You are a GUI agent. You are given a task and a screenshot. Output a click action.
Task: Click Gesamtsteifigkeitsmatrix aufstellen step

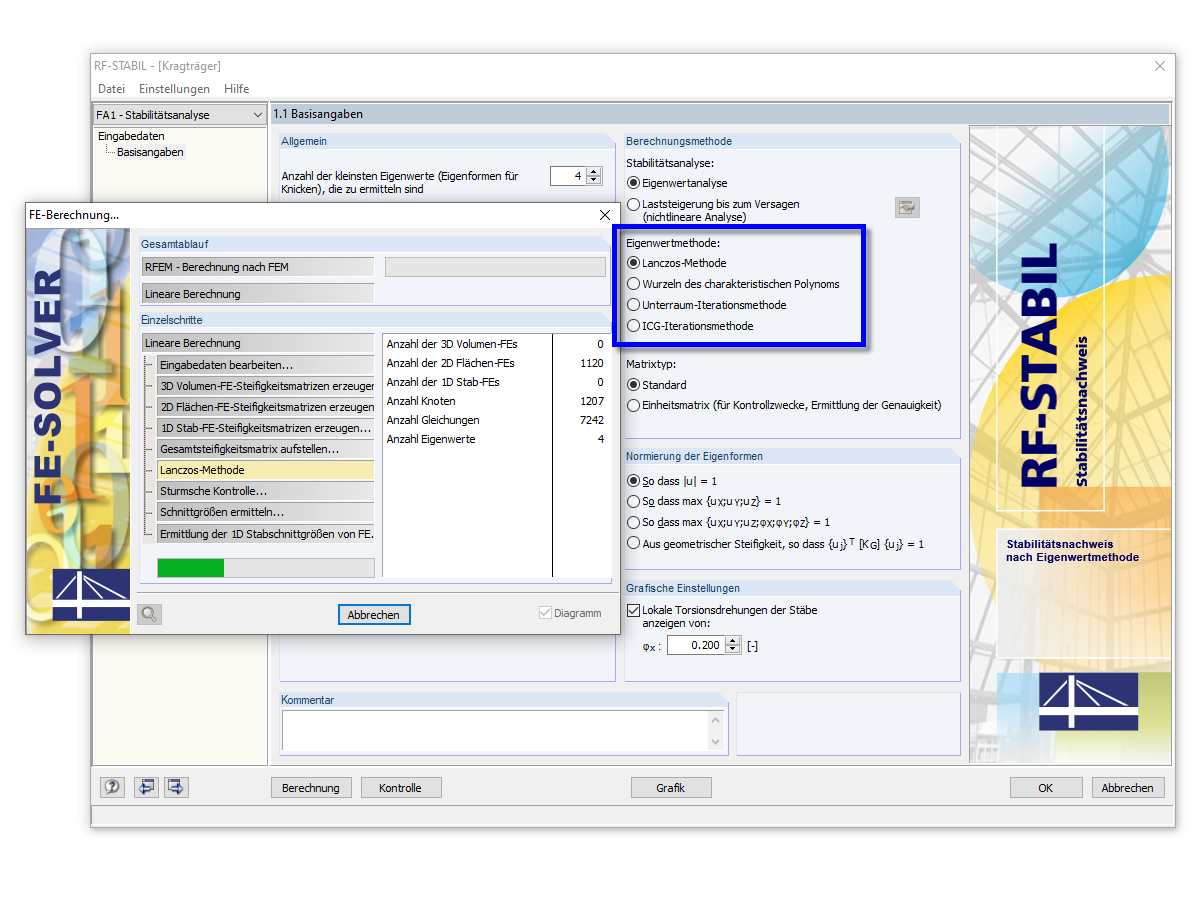point(266,449)
